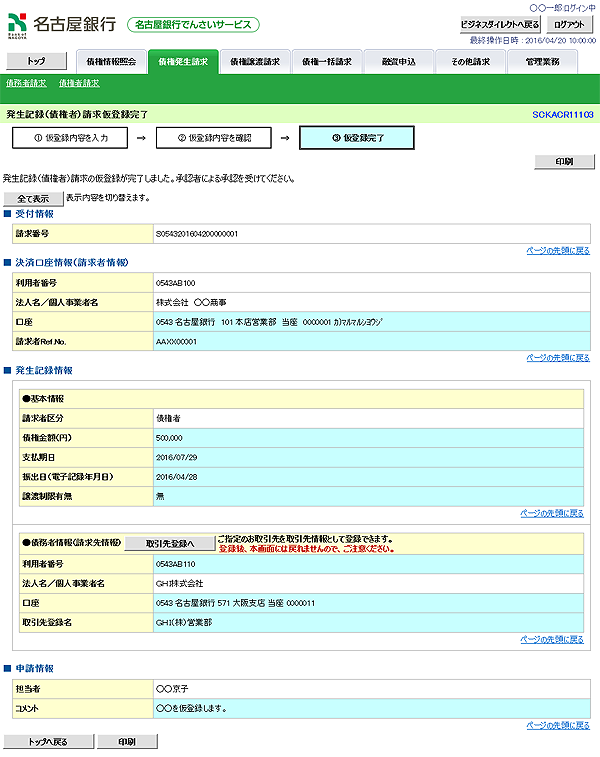Click the 債務者請求 submenu link
600x757 pixels.
click(26, 84)
